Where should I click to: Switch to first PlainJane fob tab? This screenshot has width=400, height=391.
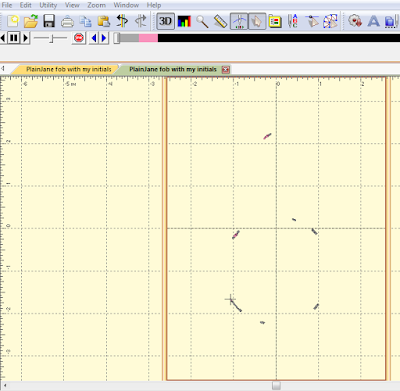[x=69, y=69]
